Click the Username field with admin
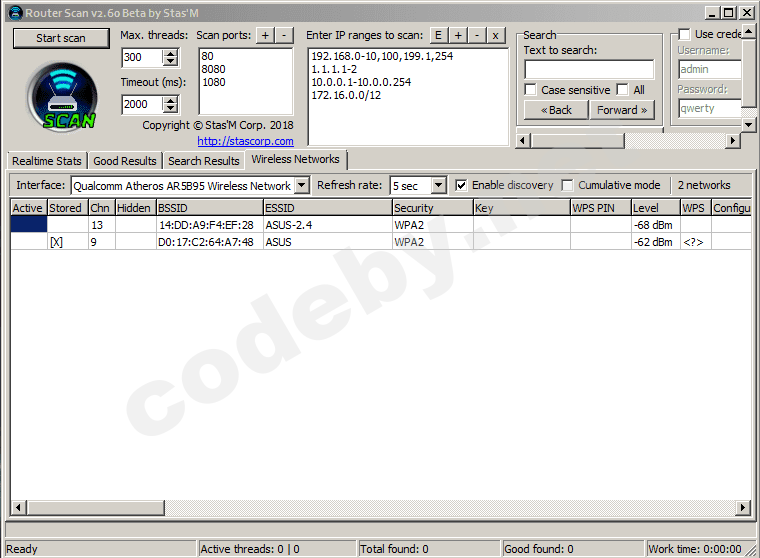Viewport: 760px width, 558px height. [x=710, y=69]
